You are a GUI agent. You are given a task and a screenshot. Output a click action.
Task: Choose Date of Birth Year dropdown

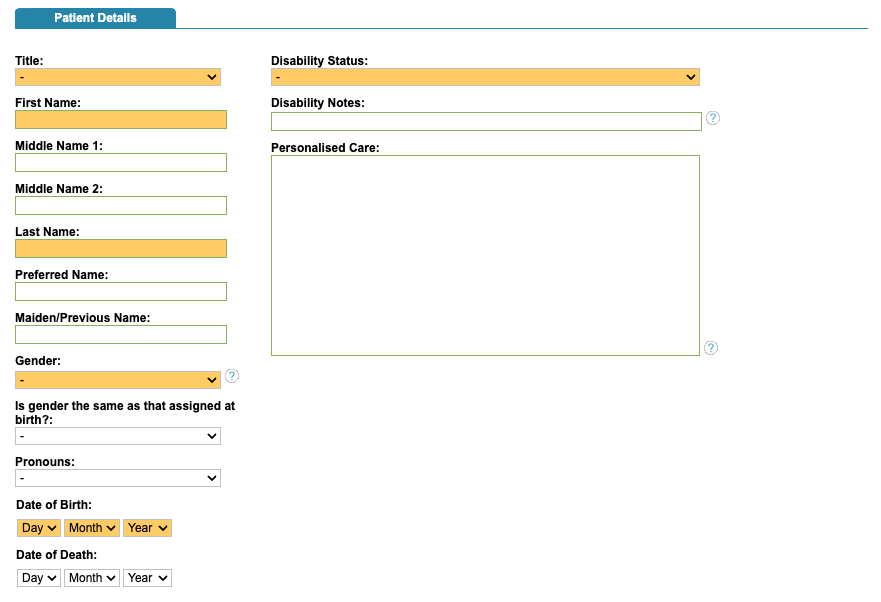[147, 528]
